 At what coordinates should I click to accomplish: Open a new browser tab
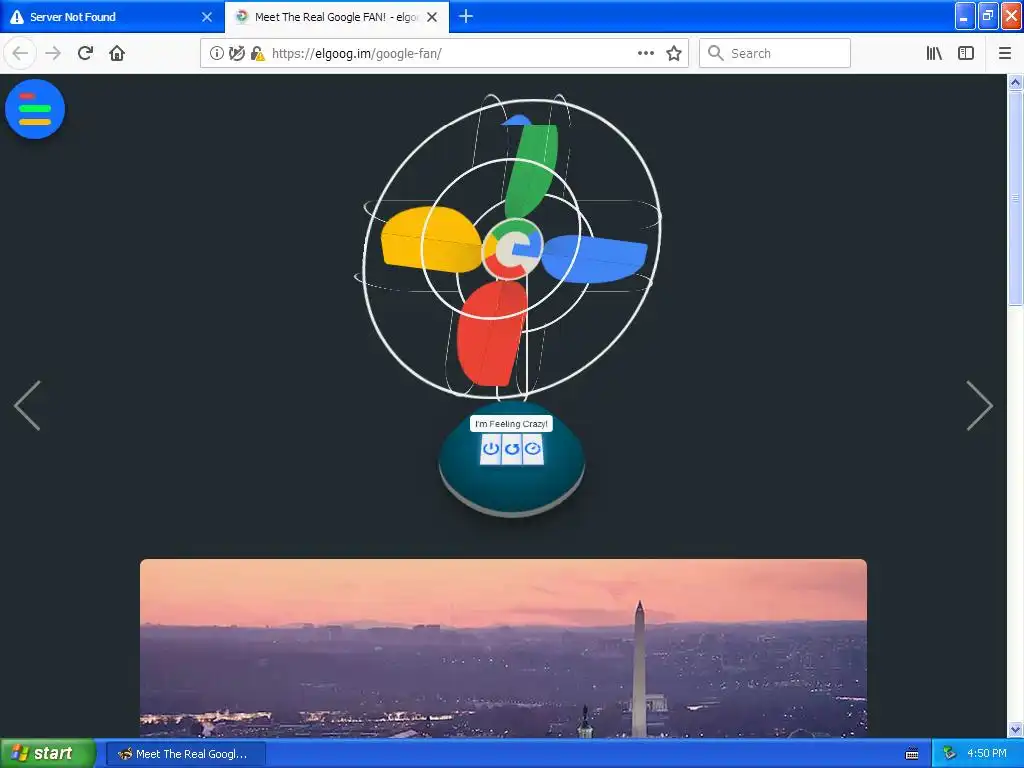tap(466, 16)
